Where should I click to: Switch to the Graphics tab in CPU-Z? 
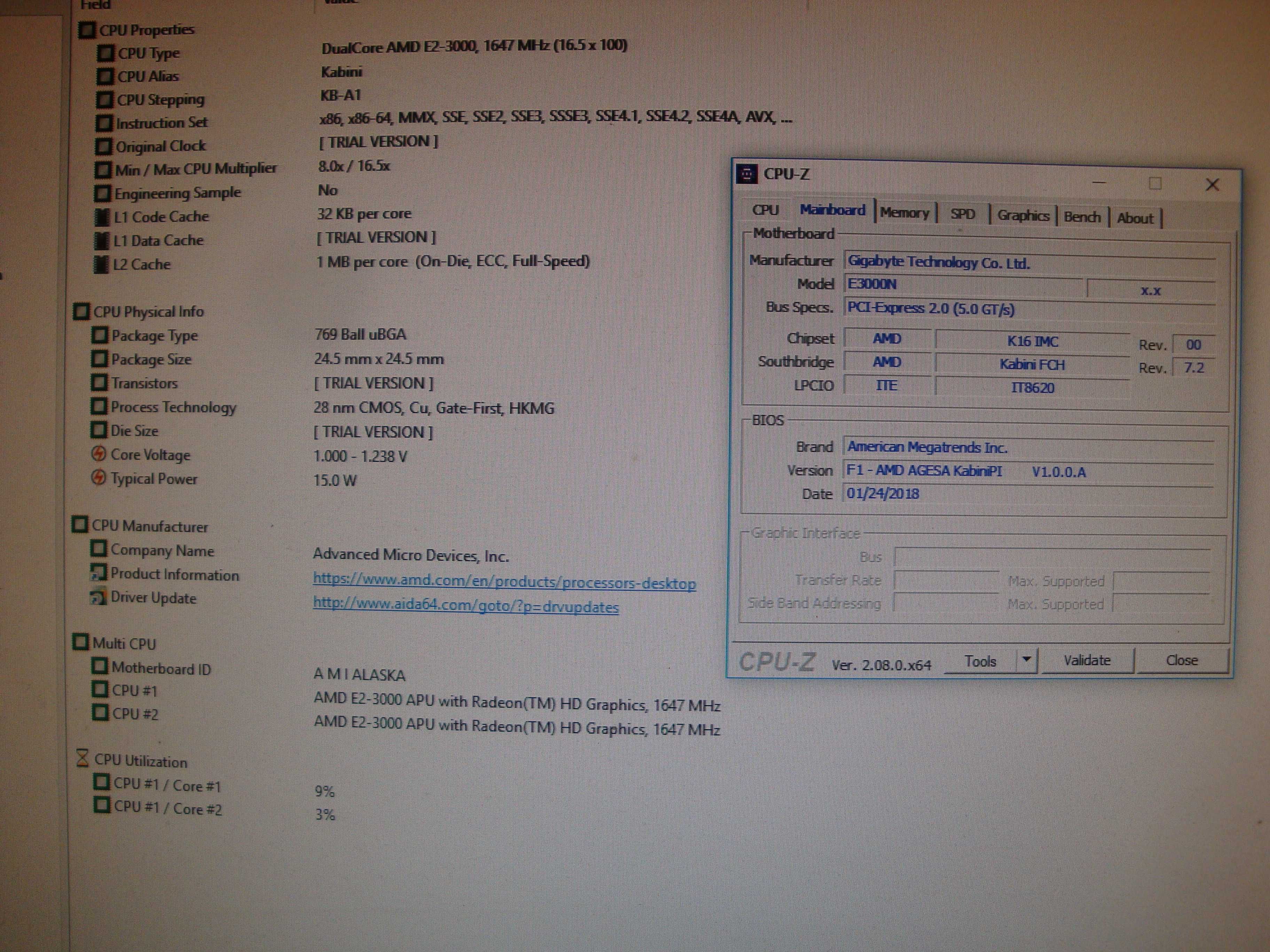1023,216
